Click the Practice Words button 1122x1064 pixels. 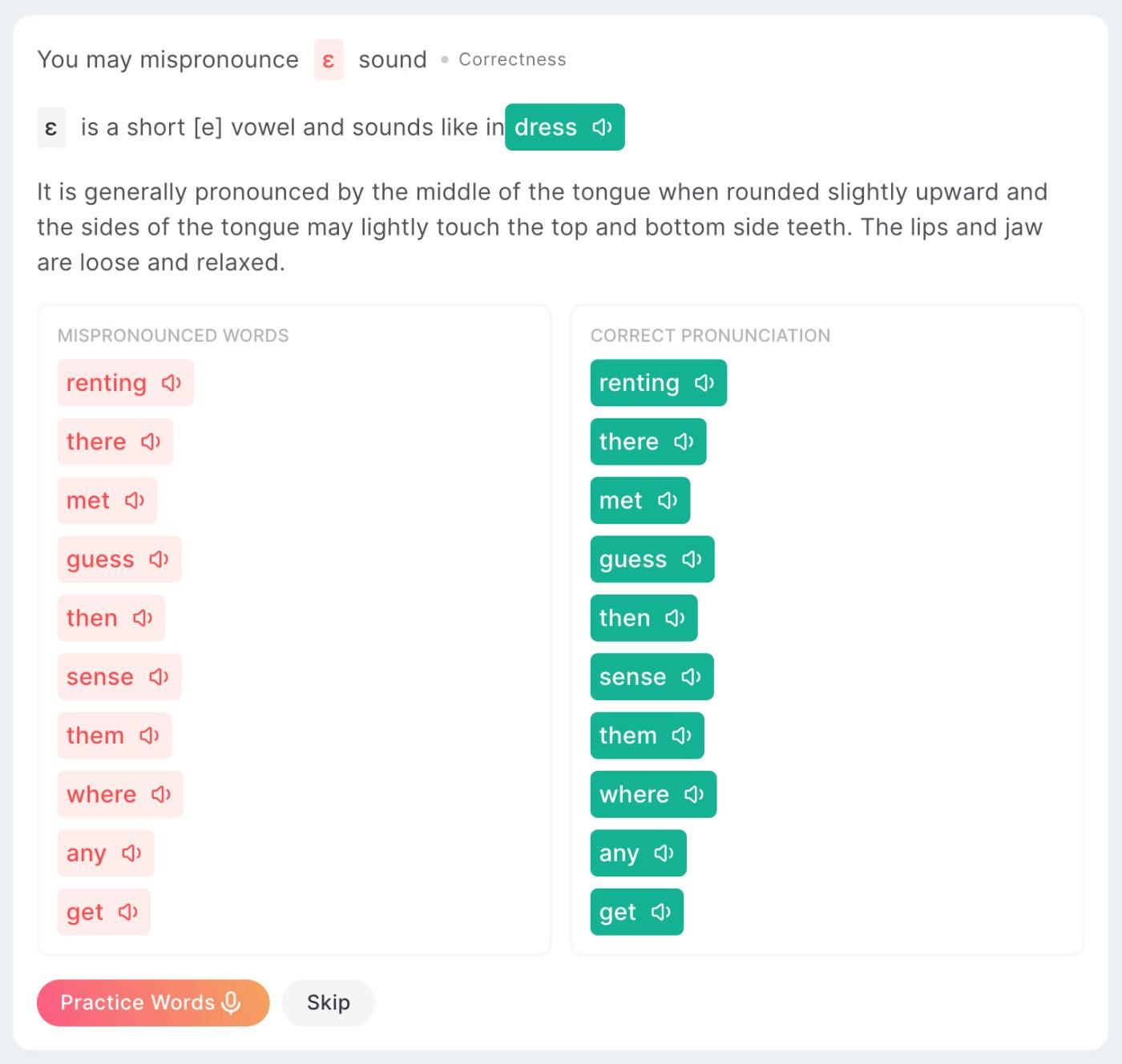pyautogui.click(x=152, y=1002)
